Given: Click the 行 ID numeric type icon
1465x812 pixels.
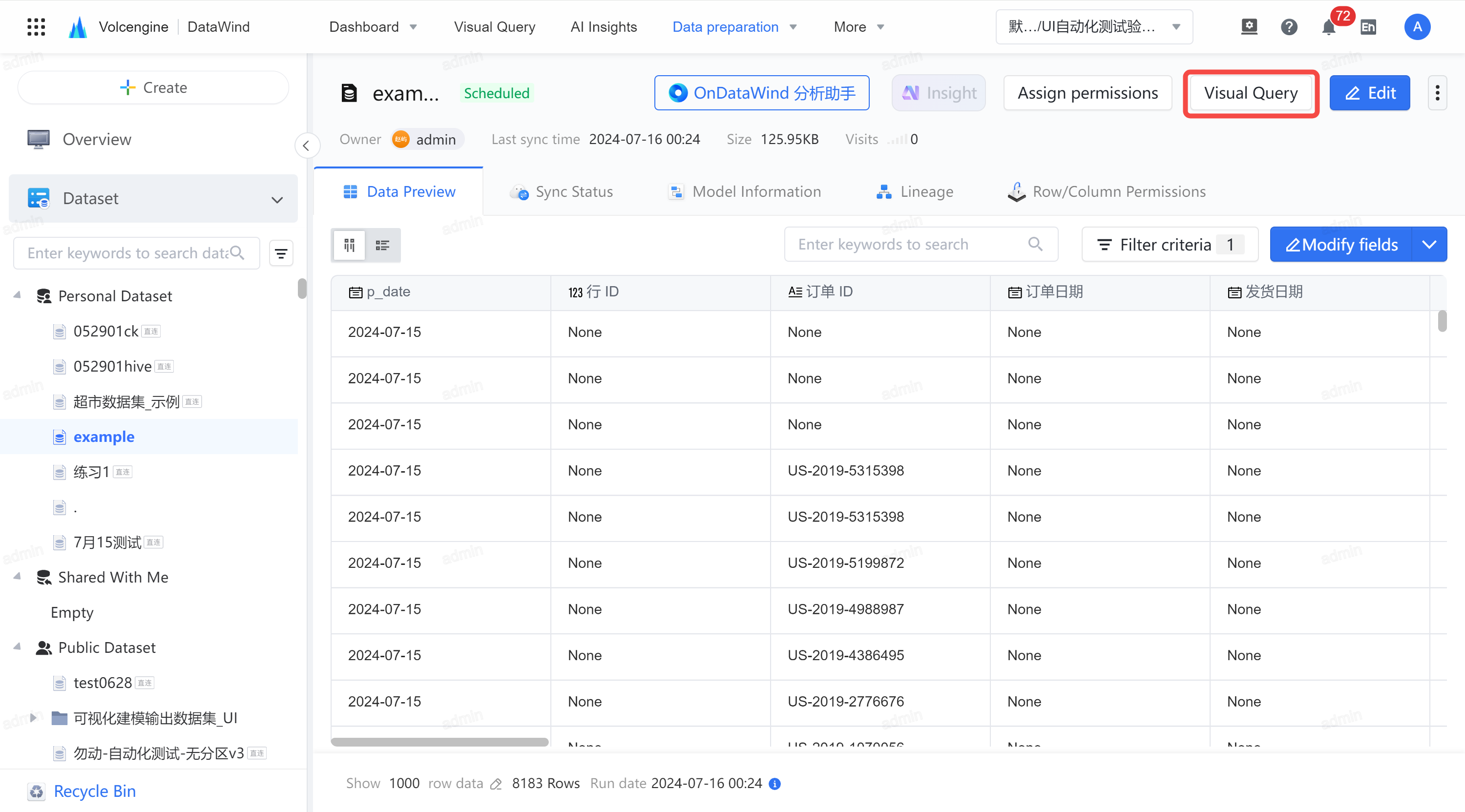Looking at the screenshot, I should (x=576, y=292).
